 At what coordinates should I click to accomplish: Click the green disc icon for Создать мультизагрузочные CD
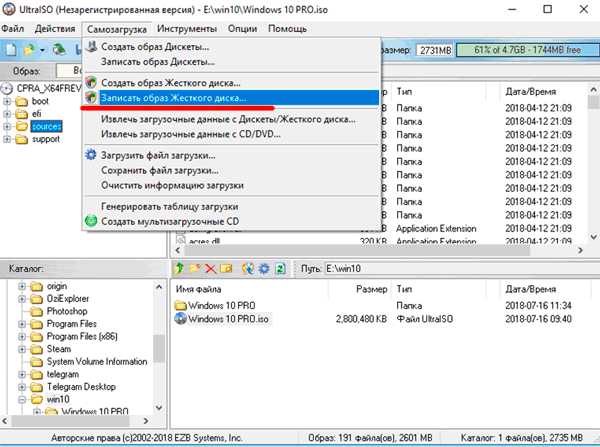91,221
